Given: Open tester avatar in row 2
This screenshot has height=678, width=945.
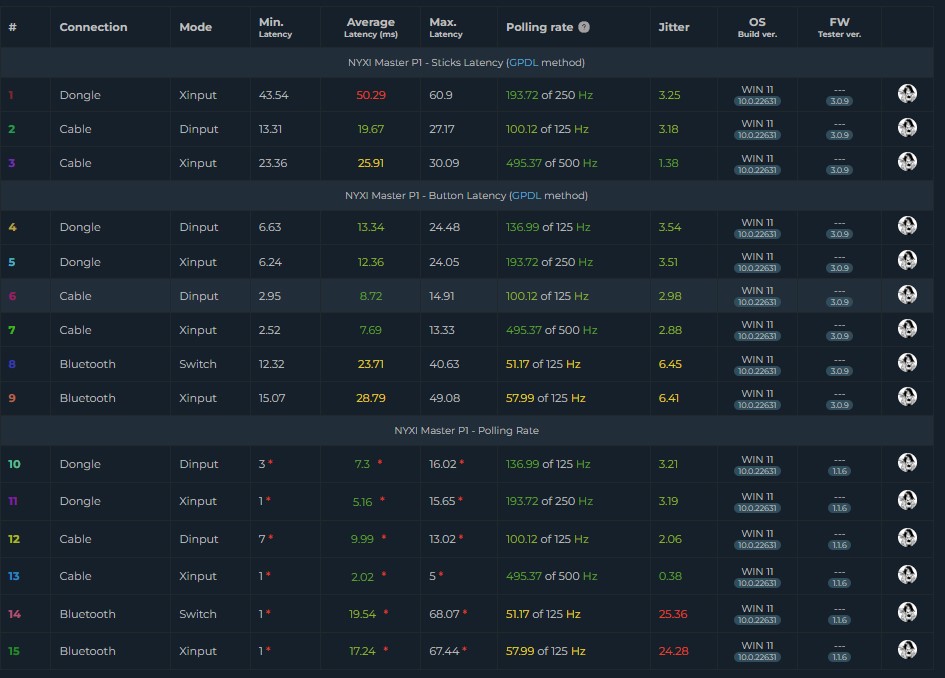Looking at the screenshot, I should [907, 128].
